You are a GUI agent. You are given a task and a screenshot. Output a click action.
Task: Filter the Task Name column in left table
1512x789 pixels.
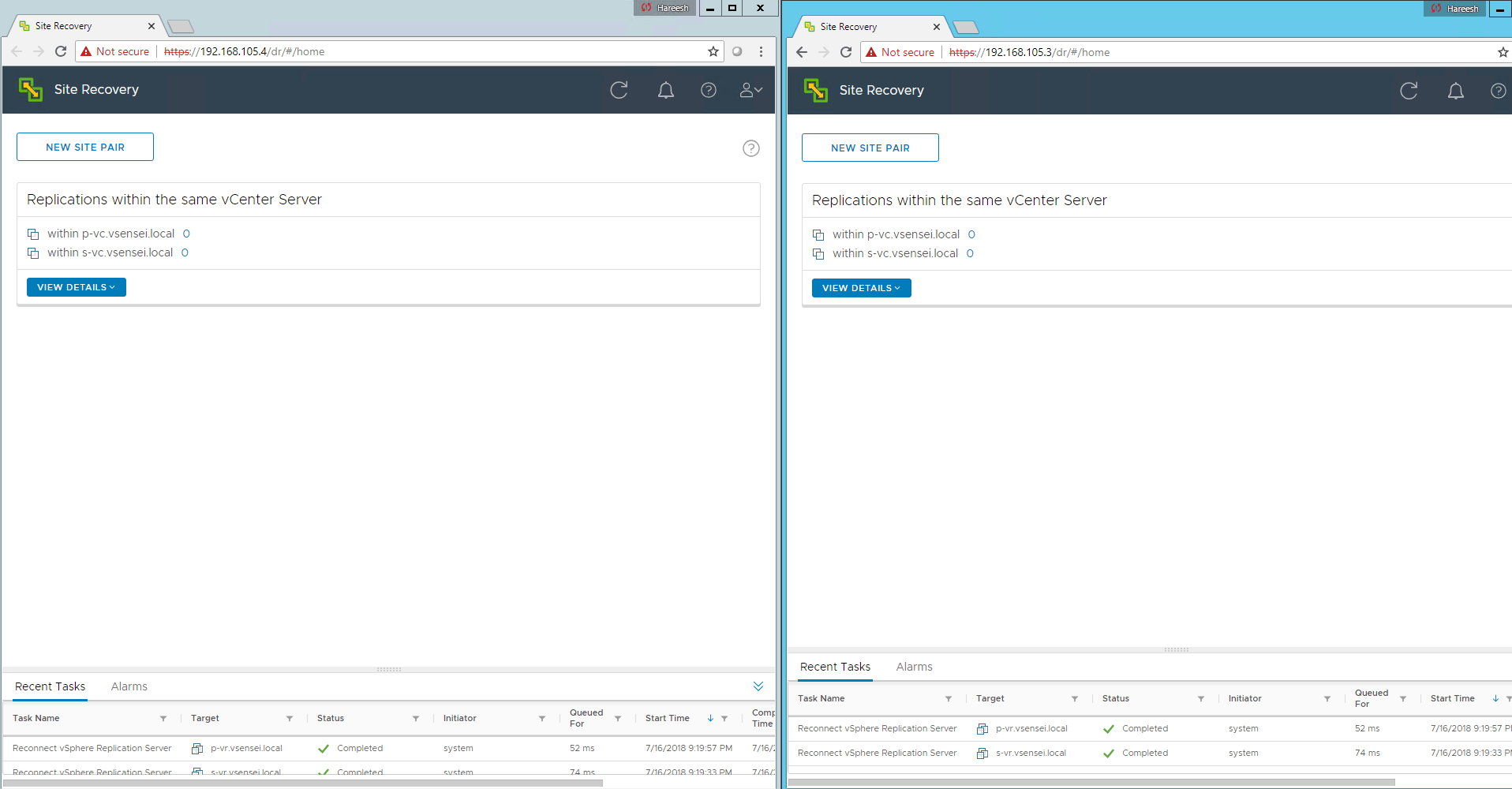click(x=163, y=718)
